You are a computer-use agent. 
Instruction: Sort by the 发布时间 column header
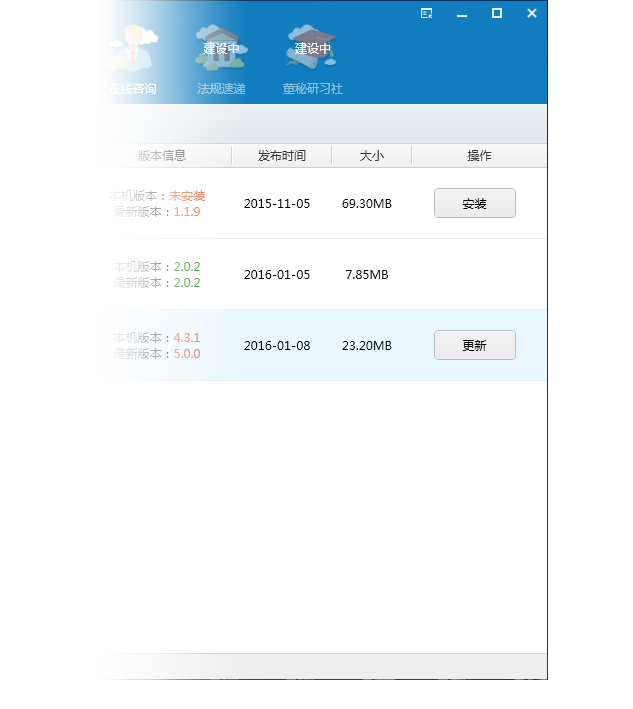pyautogui.click(x=281, y=156)
